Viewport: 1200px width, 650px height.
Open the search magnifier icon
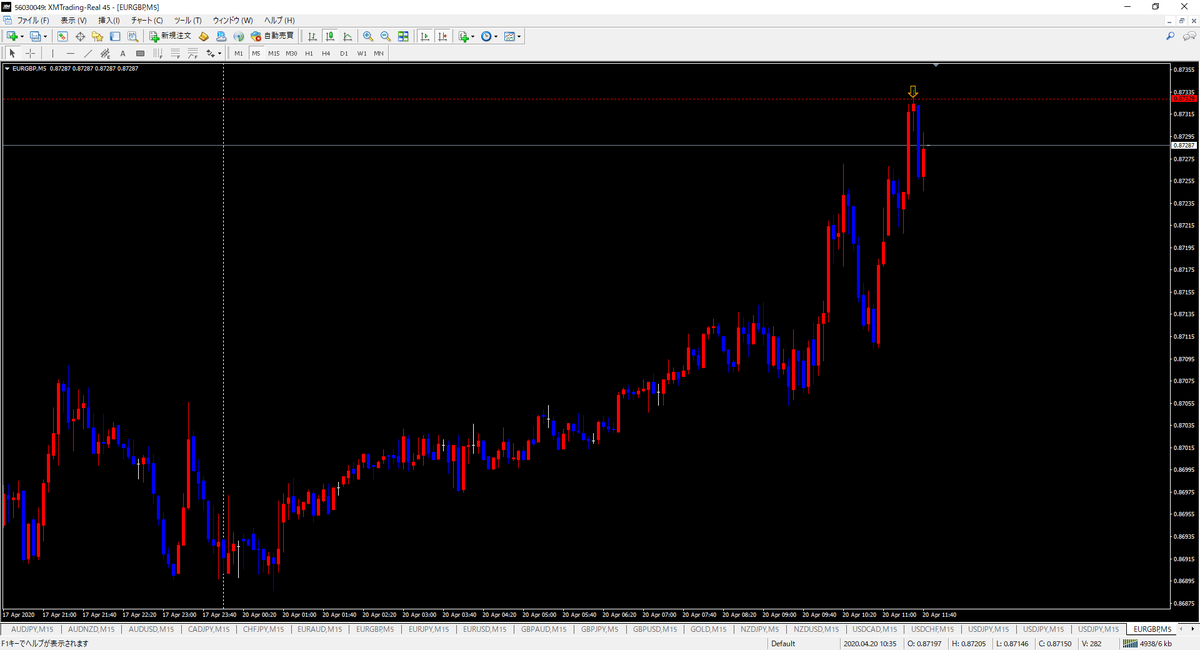(1171, 36)
